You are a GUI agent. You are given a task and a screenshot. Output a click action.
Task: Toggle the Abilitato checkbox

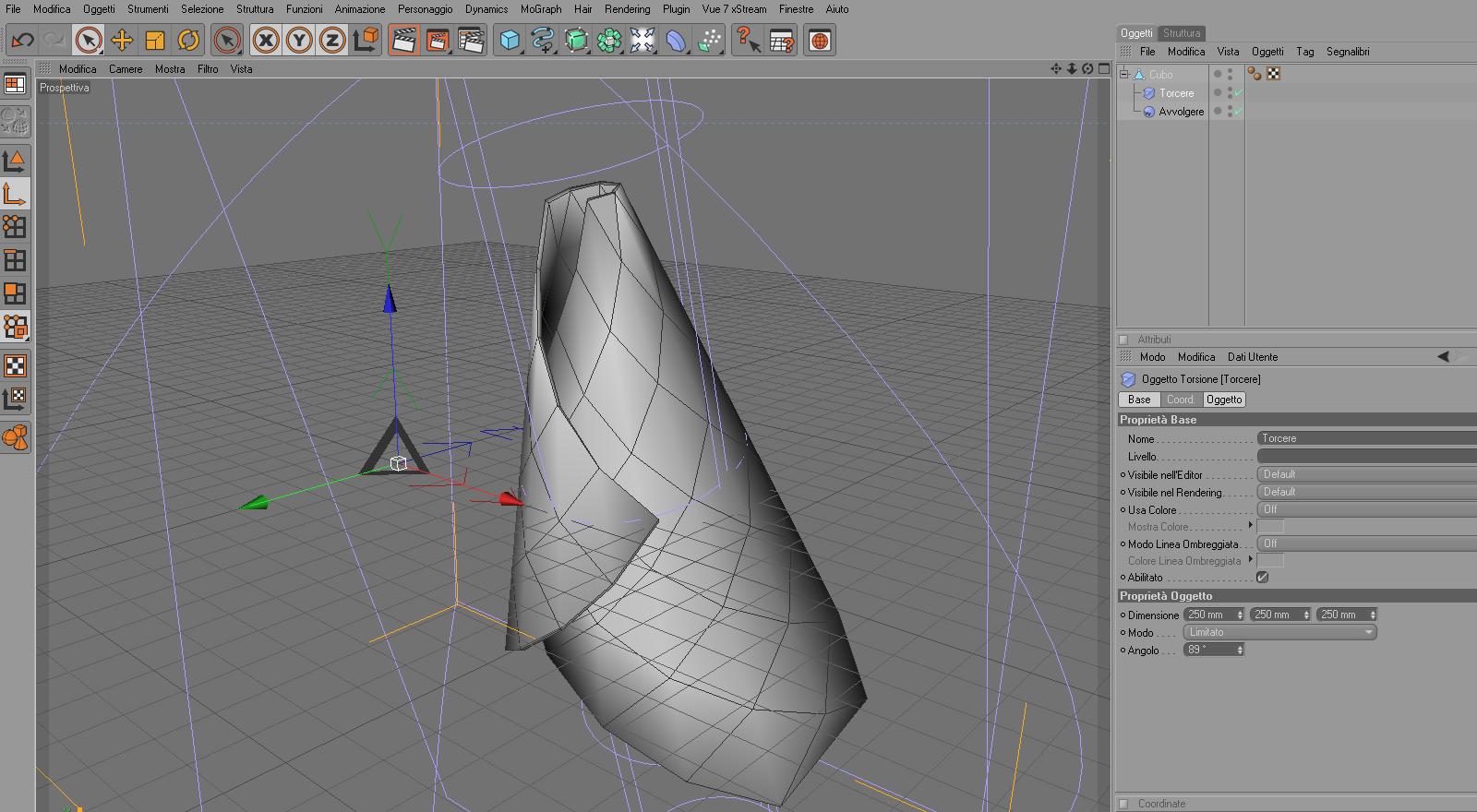click(x=1262, y=578)
